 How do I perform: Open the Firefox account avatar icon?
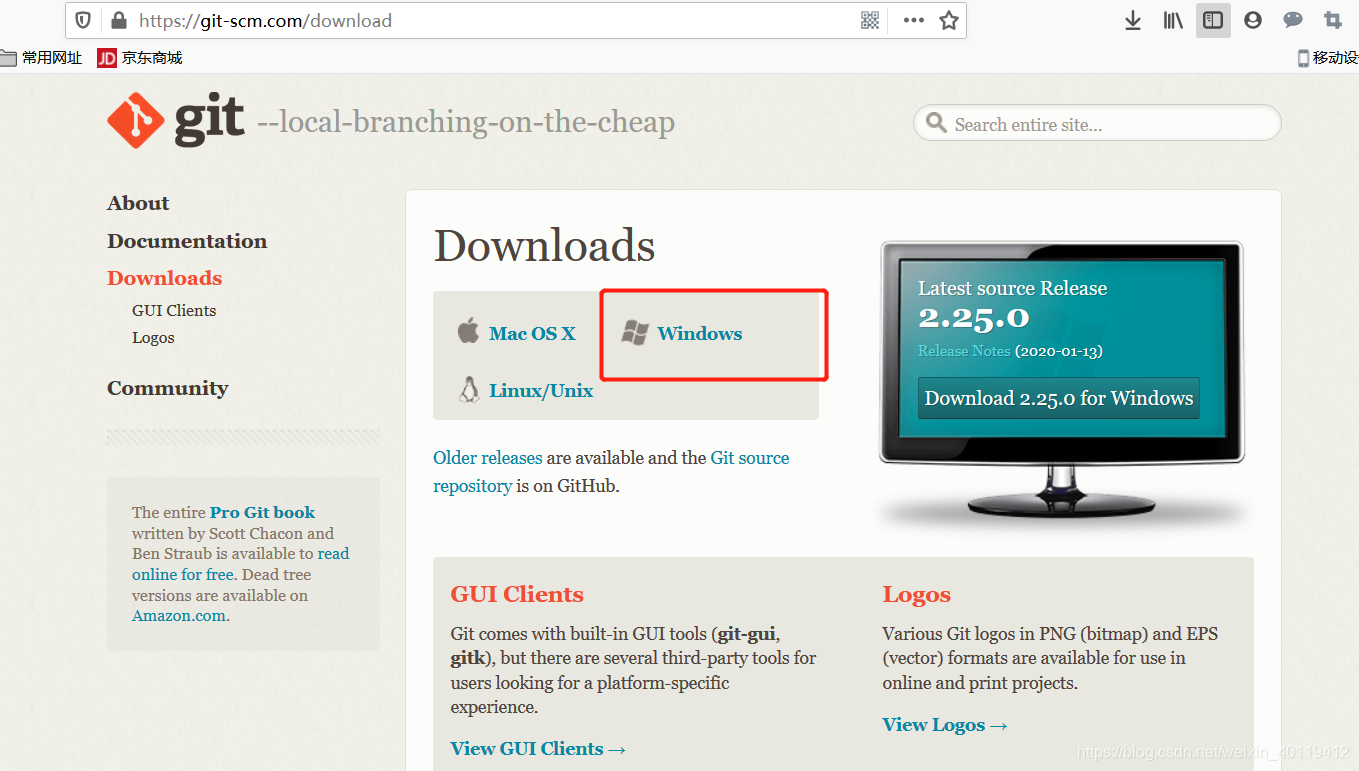point(1253,20)
